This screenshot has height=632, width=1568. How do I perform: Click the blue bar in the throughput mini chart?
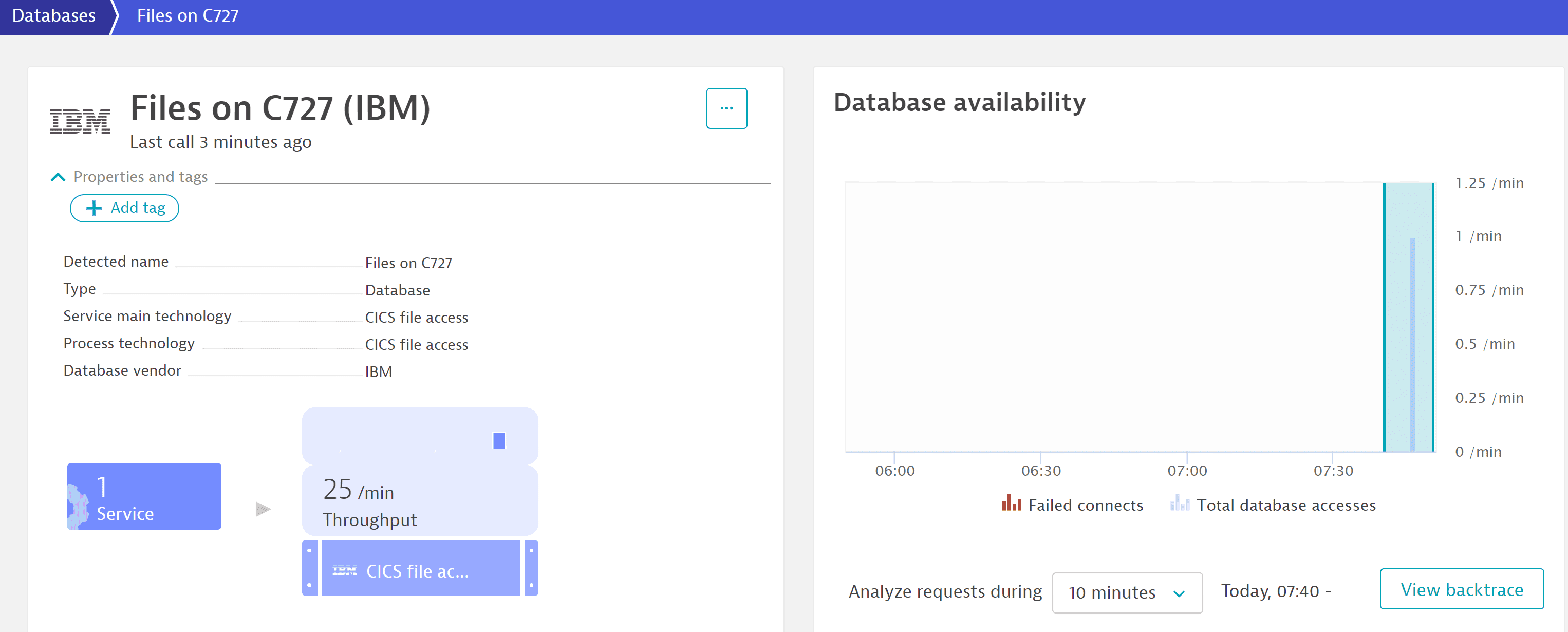point(499,440)
